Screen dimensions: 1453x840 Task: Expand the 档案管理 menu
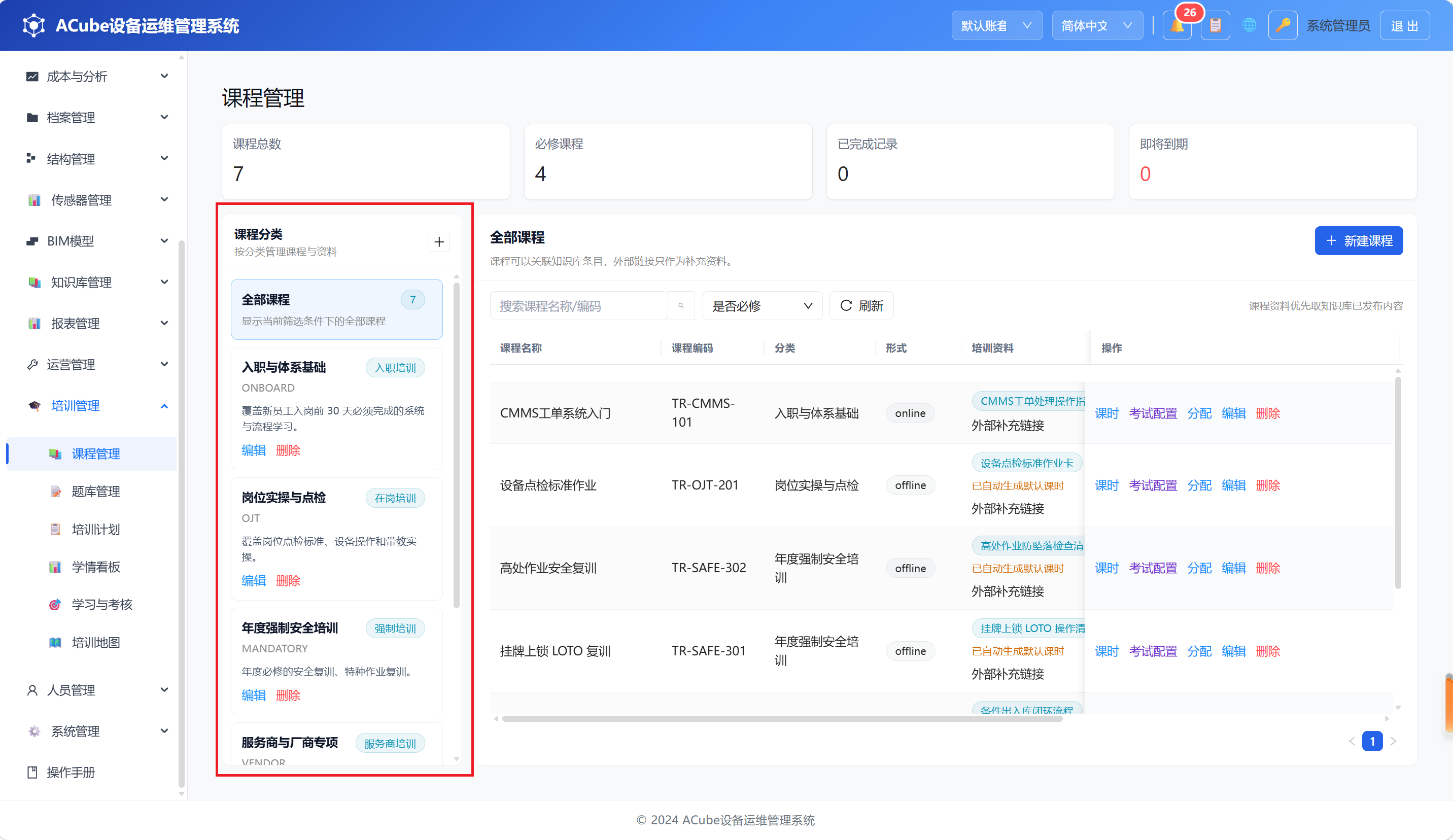[x=95, y=118]
